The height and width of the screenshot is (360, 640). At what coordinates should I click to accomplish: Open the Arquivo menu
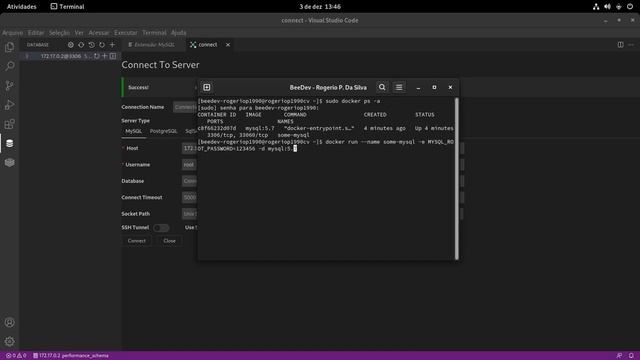coord(13,33)
